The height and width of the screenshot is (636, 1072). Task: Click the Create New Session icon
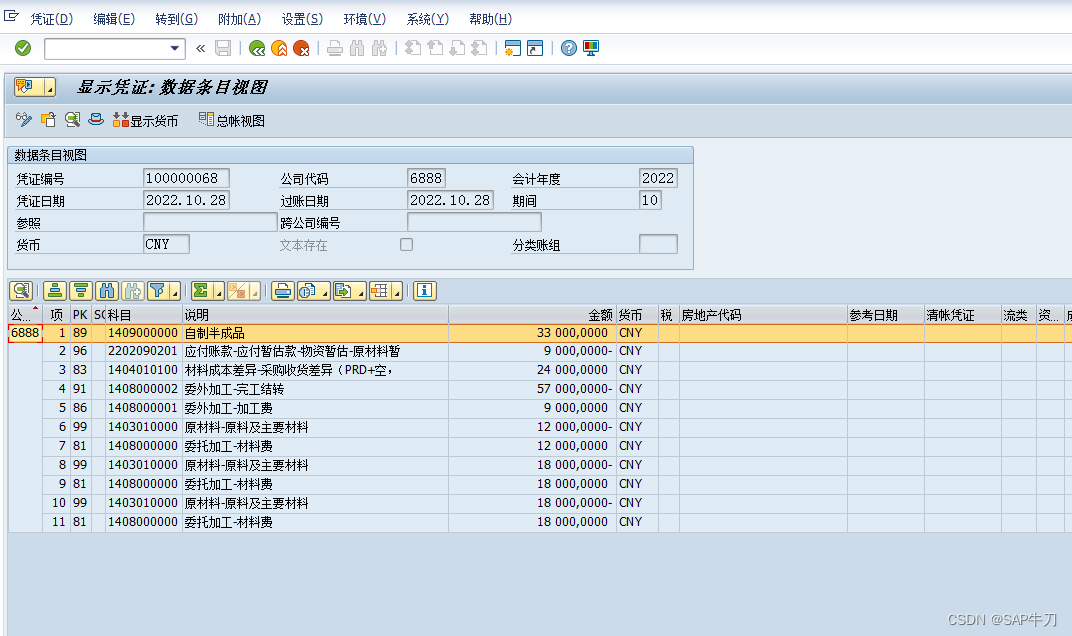[513, 48]
